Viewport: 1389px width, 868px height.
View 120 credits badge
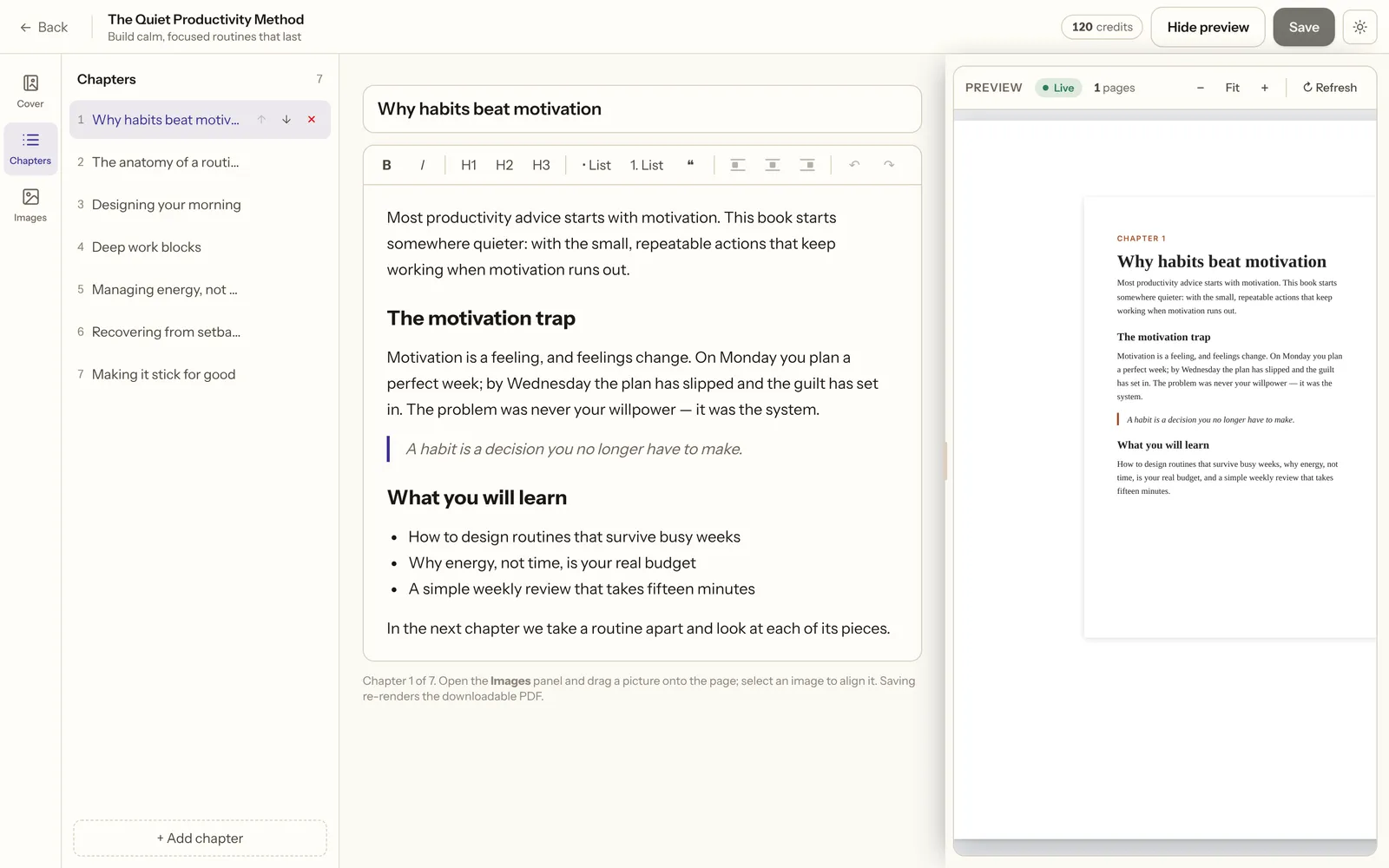(x=1102, y=27)
